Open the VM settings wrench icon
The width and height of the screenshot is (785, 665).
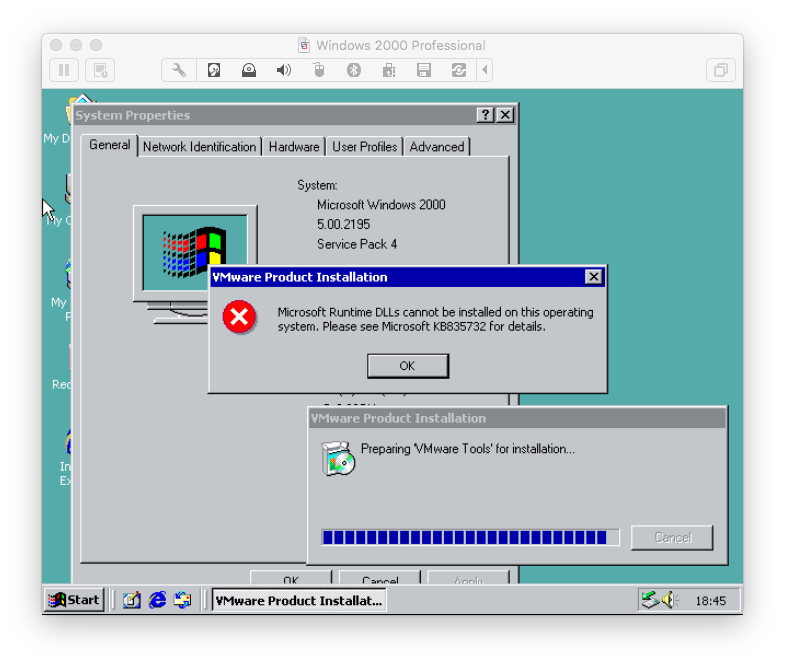coord(179,70)
